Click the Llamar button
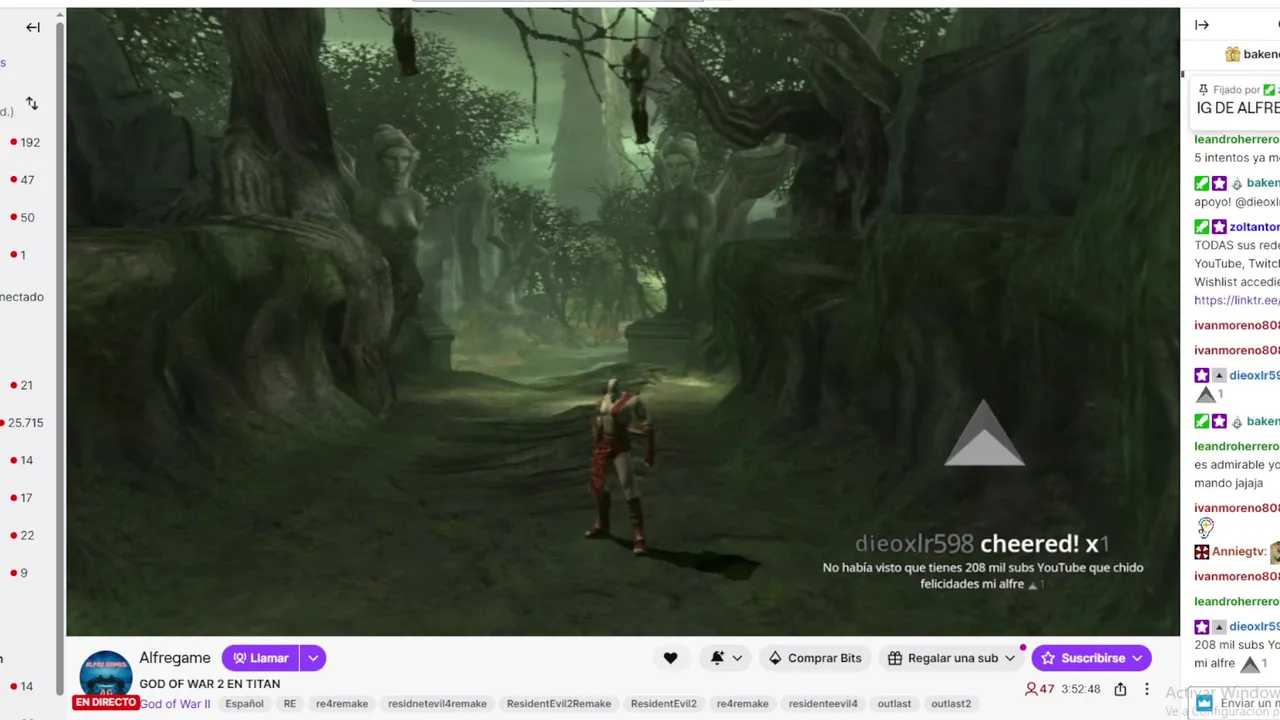Viewport: 1280px width, 720px height. 260,658
